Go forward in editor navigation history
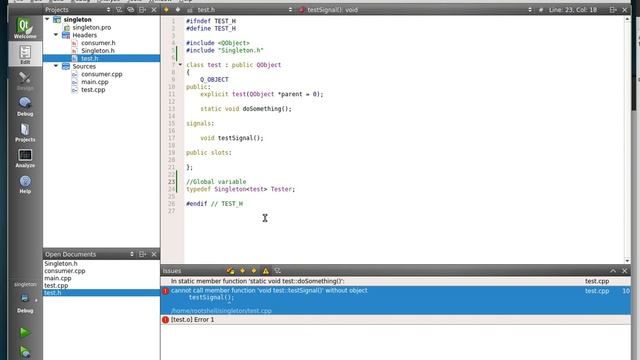640x360 pixels. (x=178, y=9)
